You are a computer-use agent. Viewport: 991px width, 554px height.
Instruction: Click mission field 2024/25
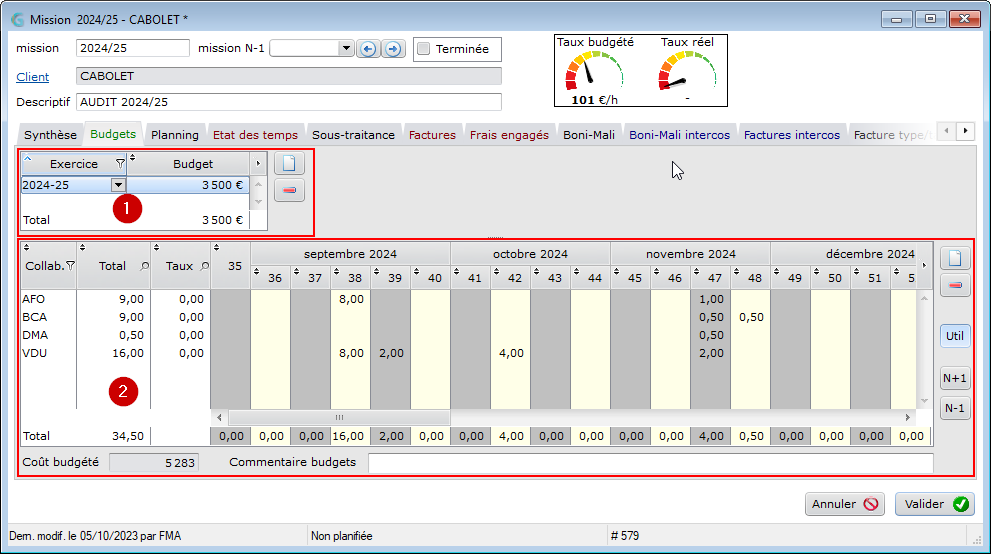[133, 48]
